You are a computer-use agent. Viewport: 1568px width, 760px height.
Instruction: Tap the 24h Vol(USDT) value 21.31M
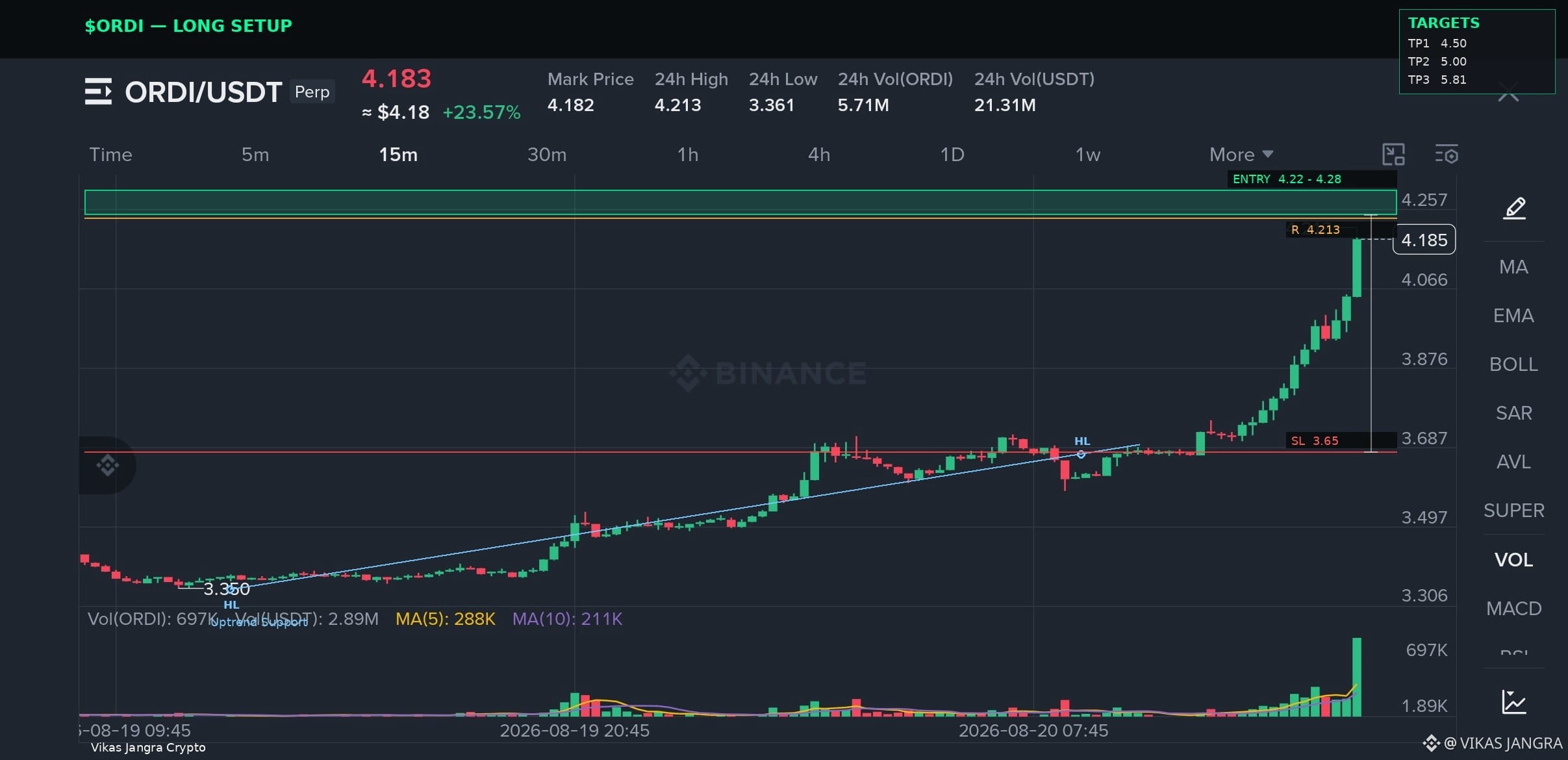point(1005,105)
